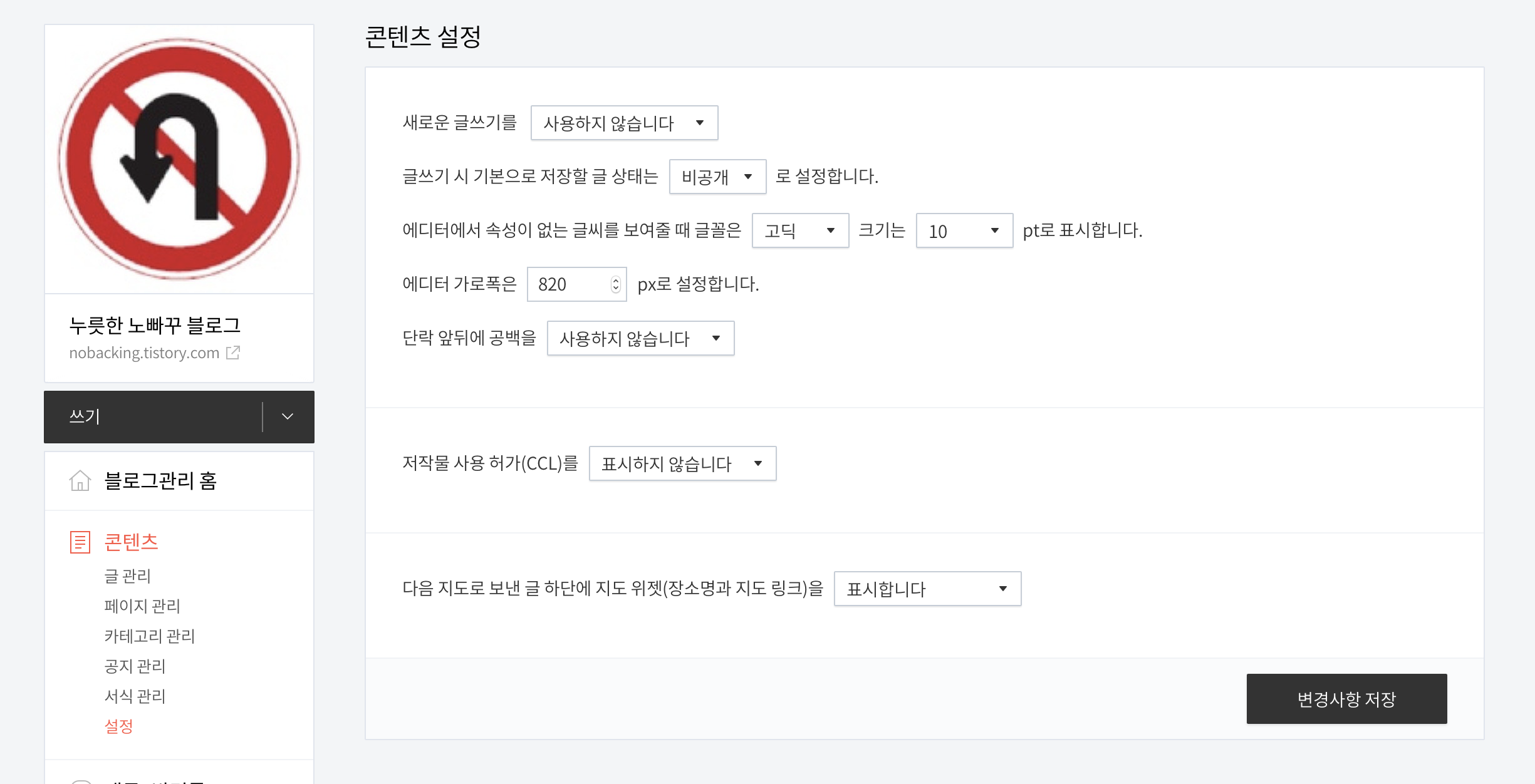The height and width of the screenshot is (784, 1535).
Task: Open 카테고리 관리 in sidebar menu
Action: pos(149,636)
